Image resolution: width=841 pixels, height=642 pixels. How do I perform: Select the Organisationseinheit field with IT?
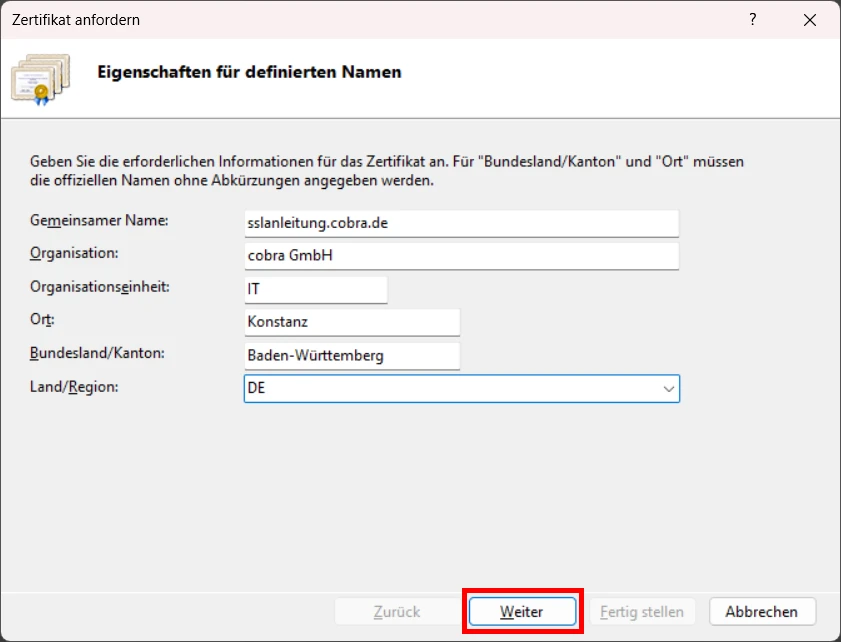[x=315, y=289]
